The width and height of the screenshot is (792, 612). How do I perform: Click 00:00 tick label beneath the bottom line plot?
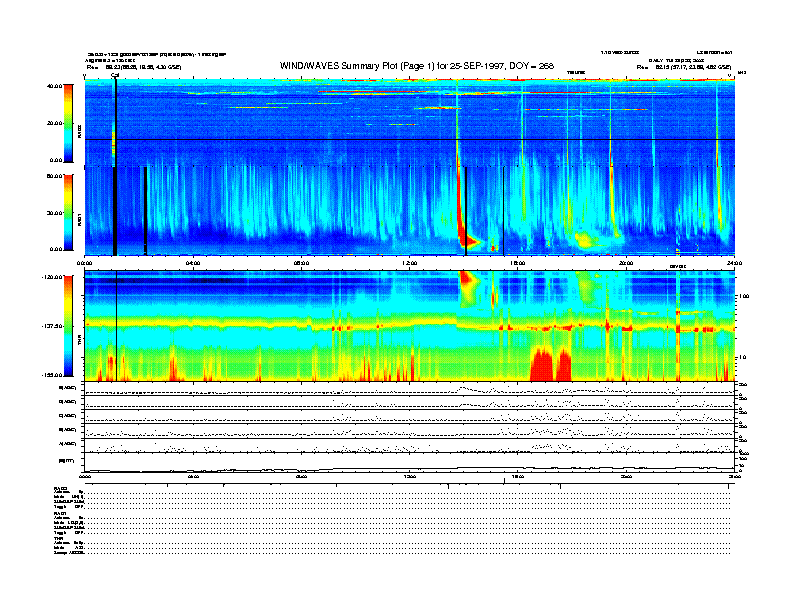click(85, 476)
